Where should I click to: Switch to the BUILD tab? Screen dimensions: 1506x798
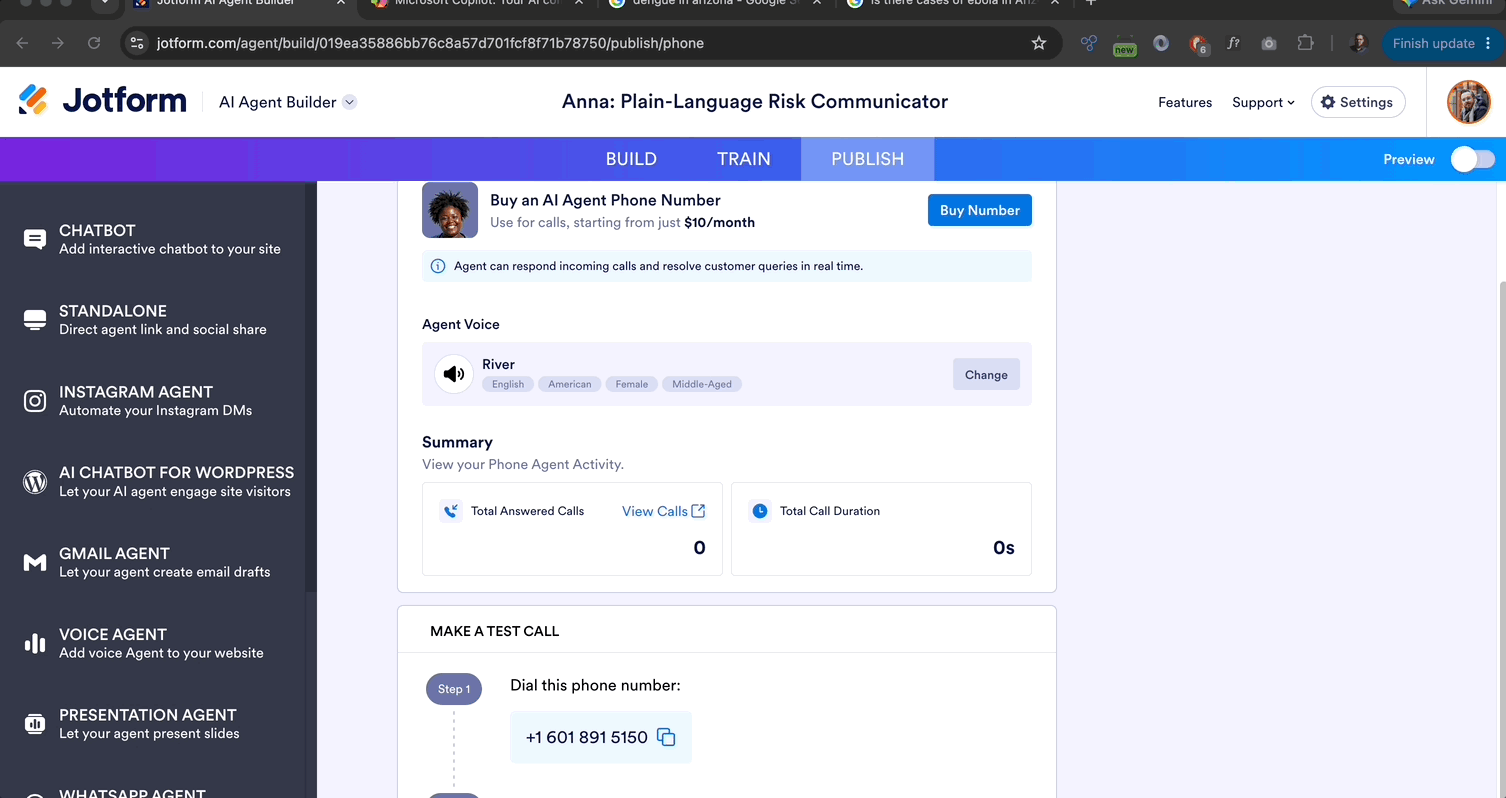click(631, 159)
